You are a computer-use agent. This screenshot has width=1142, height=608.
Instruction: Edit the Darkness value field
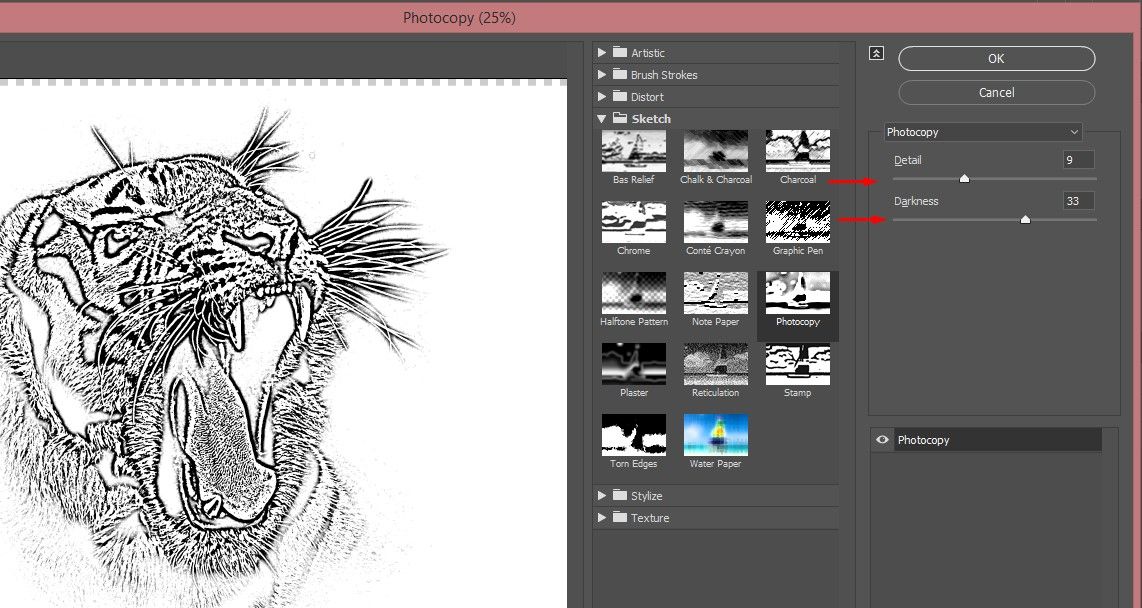pos(1078,201)
